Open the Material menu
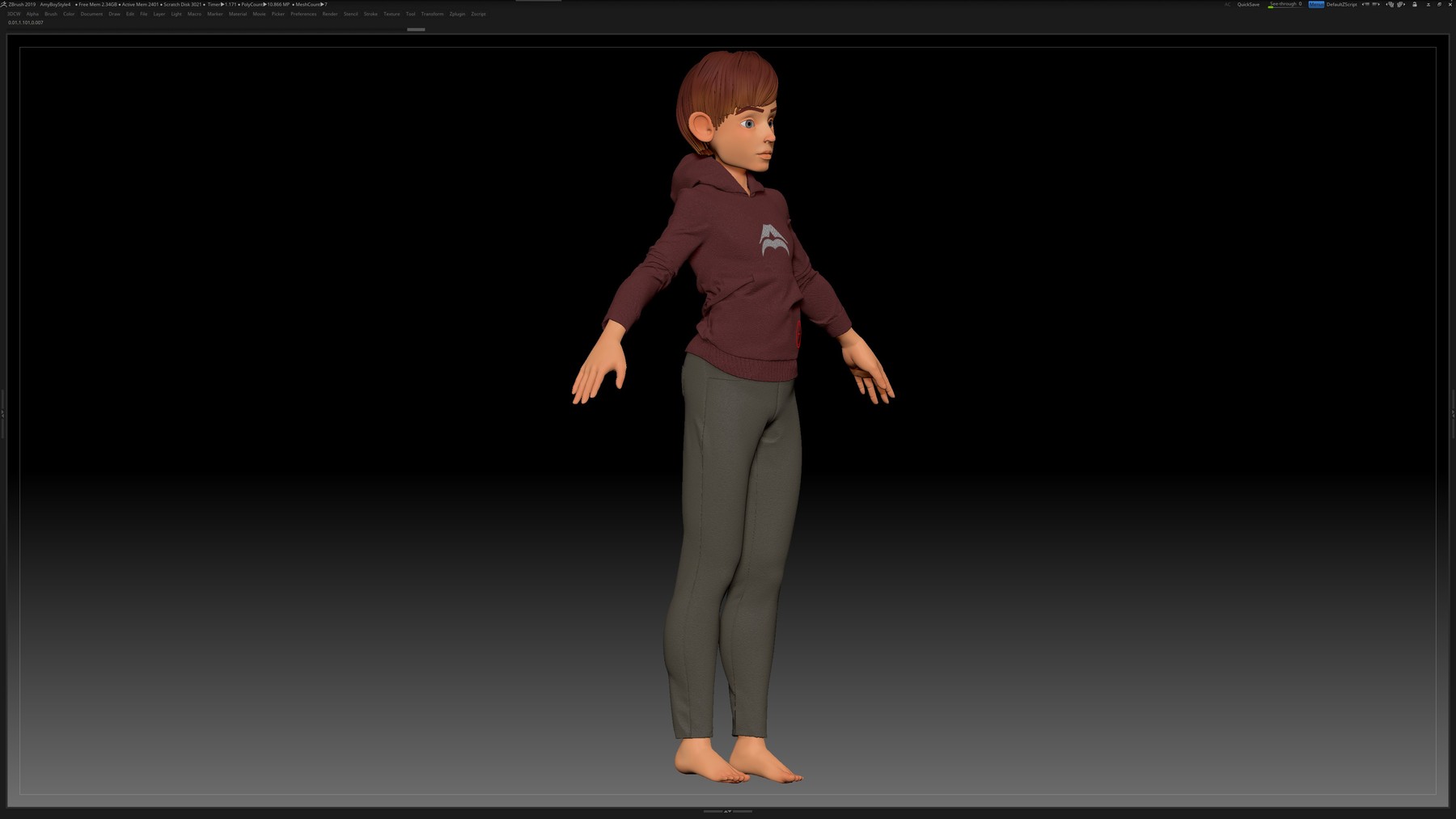This screenshot has width=1456, height=819. (x=238, y=14)
